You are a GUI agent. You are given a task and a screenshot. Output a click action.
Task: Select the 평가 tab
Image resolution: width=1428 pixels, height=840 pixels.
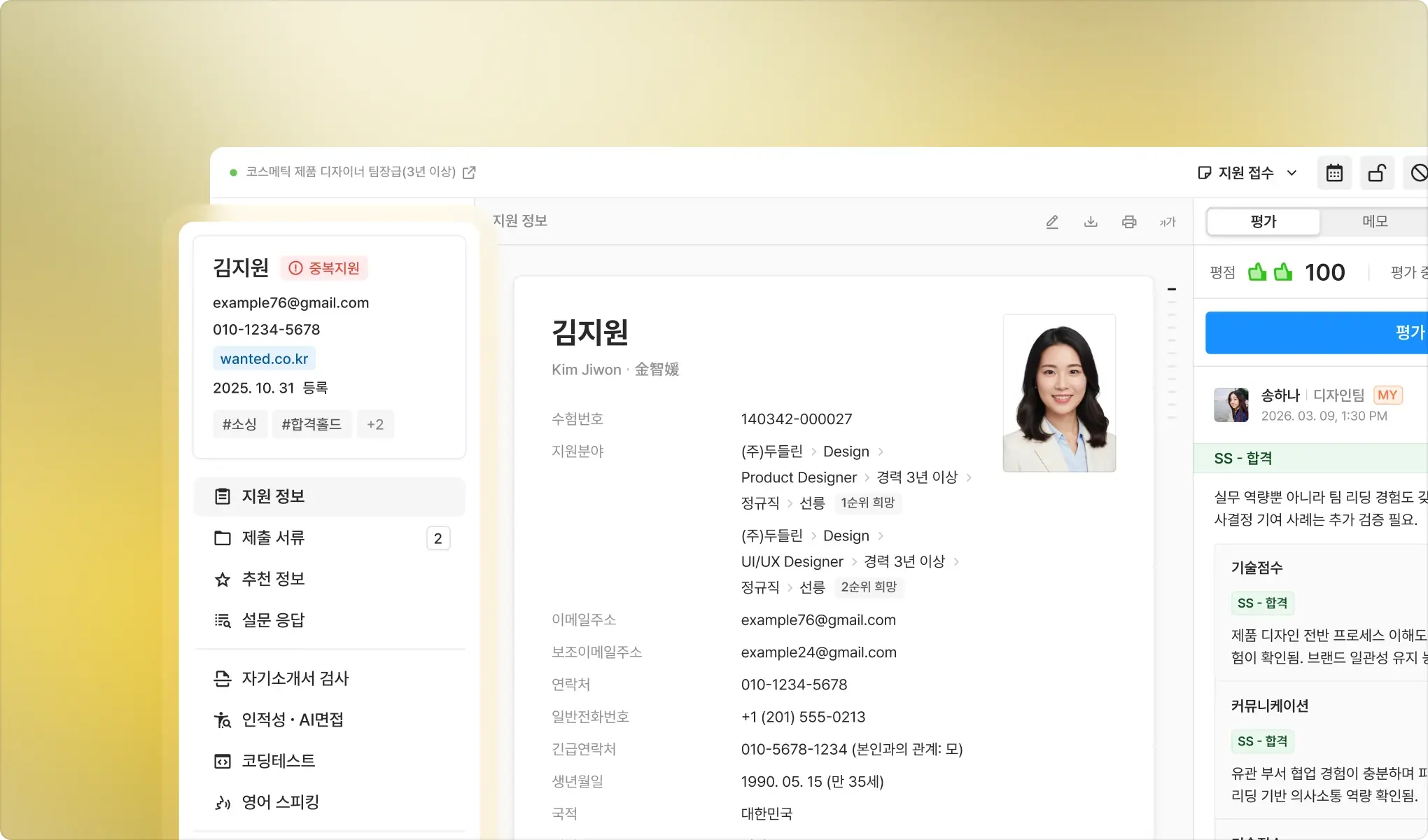point(1263,221)
